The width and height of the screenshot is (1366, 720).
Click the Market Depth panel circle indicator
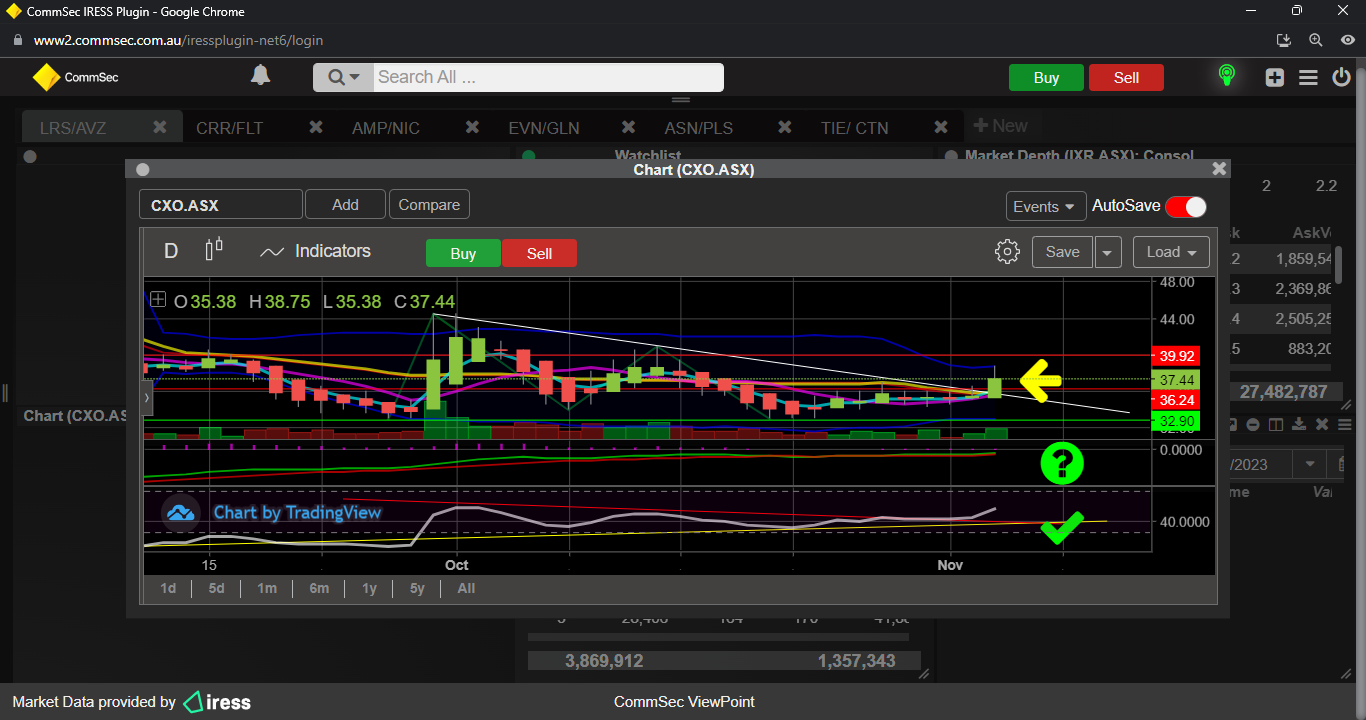point(950,156)
